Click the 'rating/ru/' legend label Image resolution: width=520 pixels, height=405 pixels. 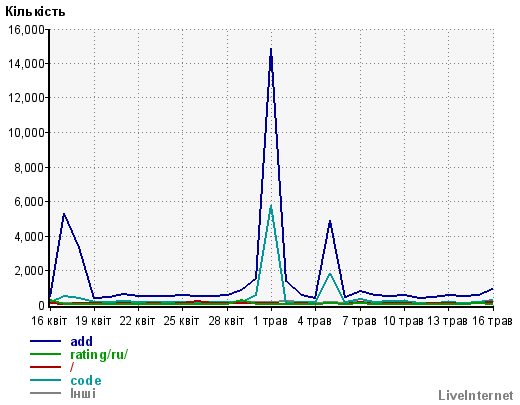(x=99, y=354)
